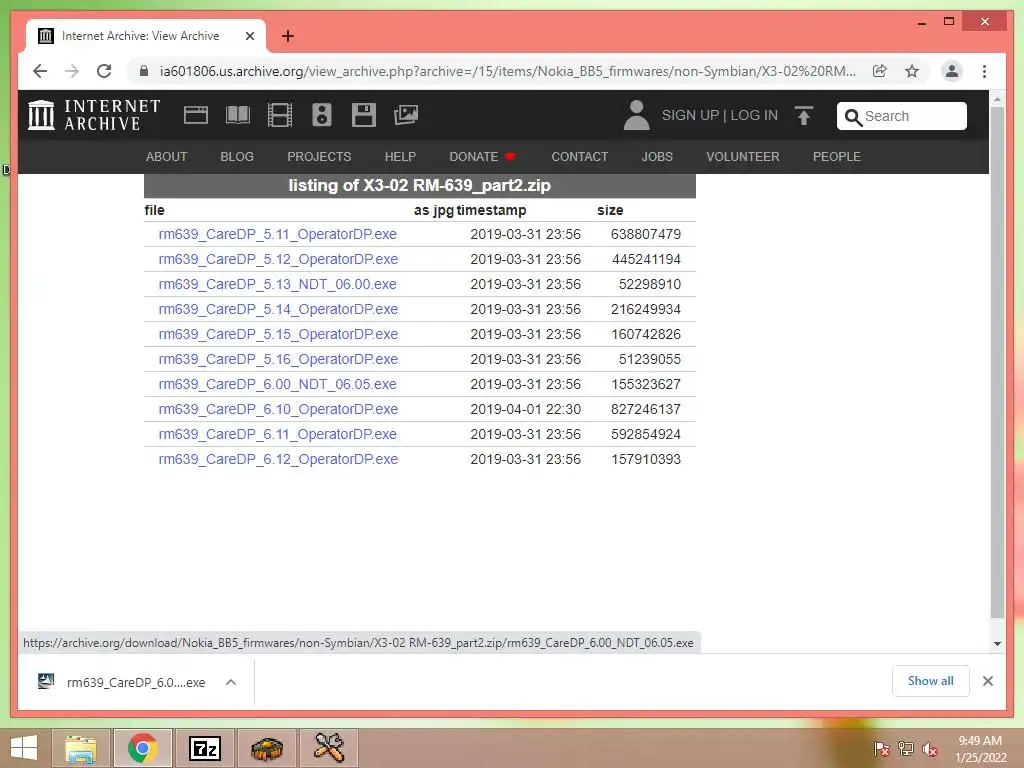
Task: Switch to Chrome in the taskbar
Action: (143, 748)
